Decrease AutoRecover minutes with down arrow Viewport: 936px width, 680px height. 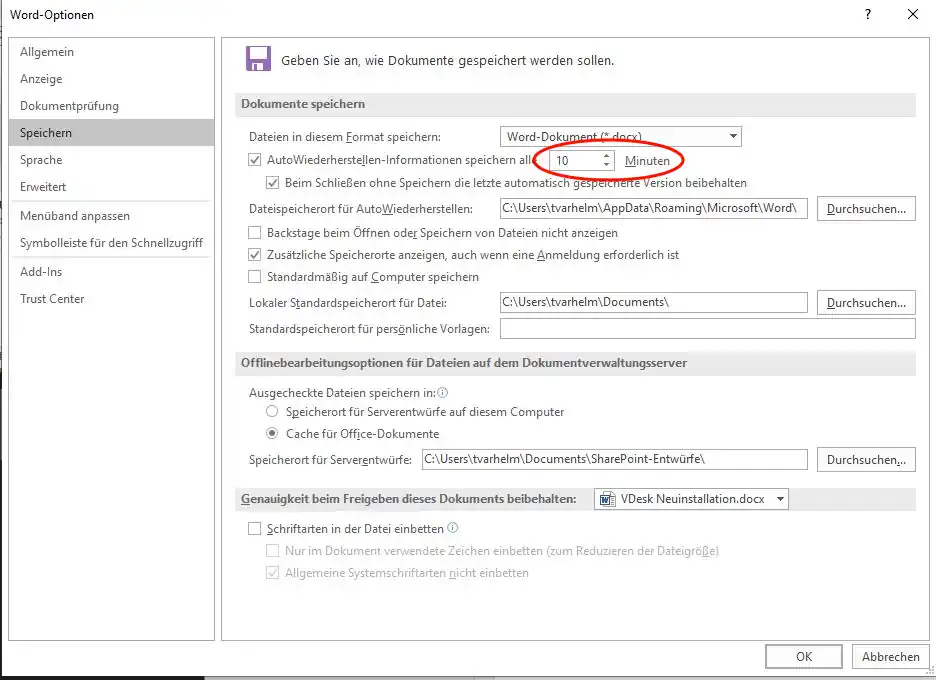(606, 165)
